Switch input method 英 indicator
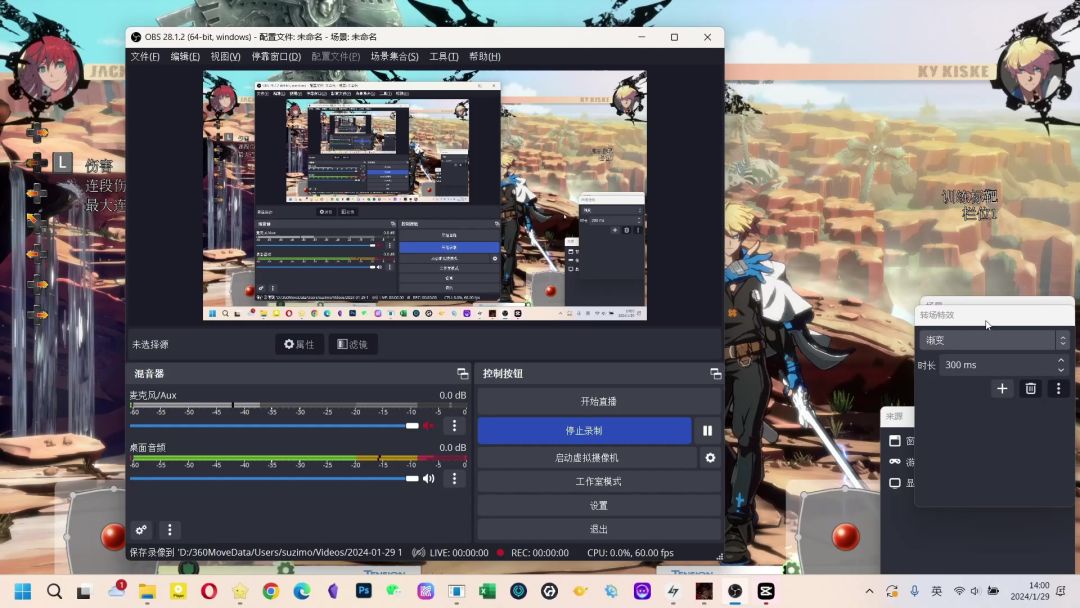The width and height of the screenshot is (1080, 608). (936, 591)
